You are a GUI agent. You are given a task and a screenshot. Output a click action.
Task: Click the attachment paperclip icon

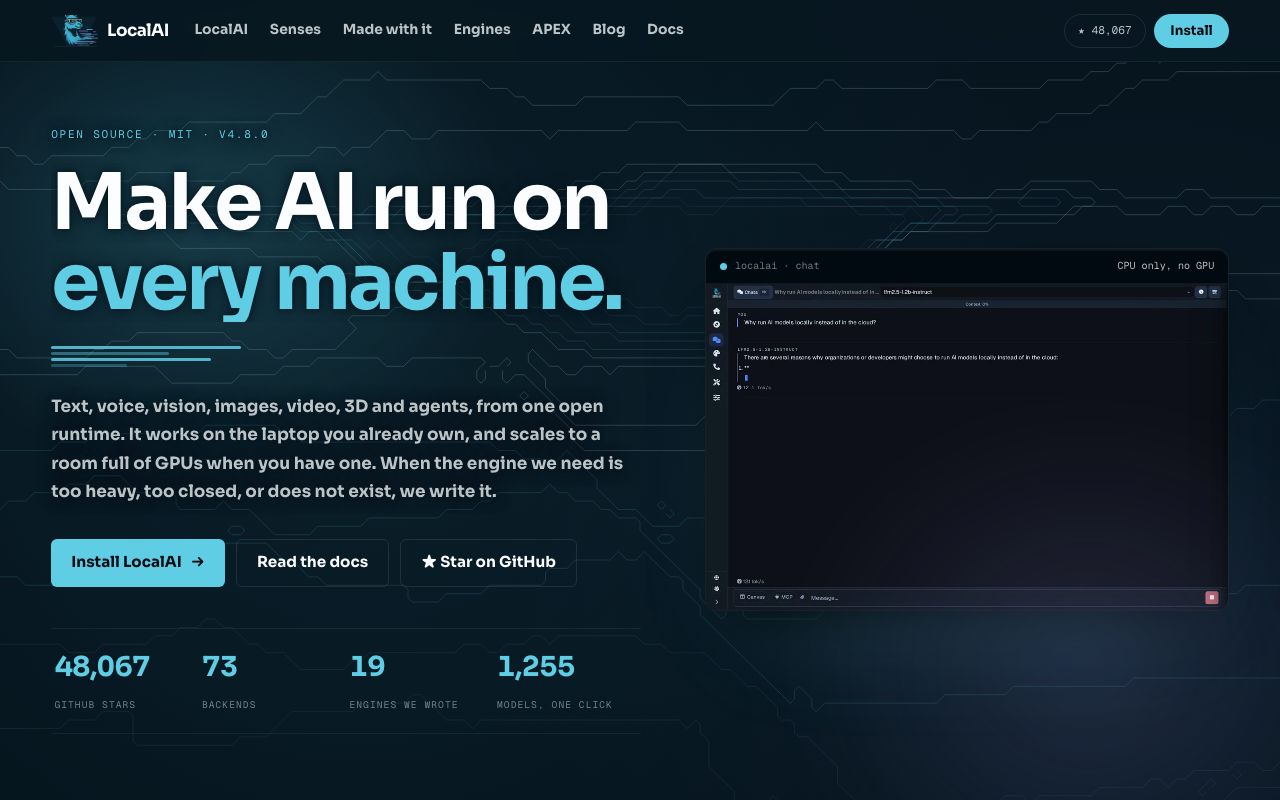(x=802, y=597)
